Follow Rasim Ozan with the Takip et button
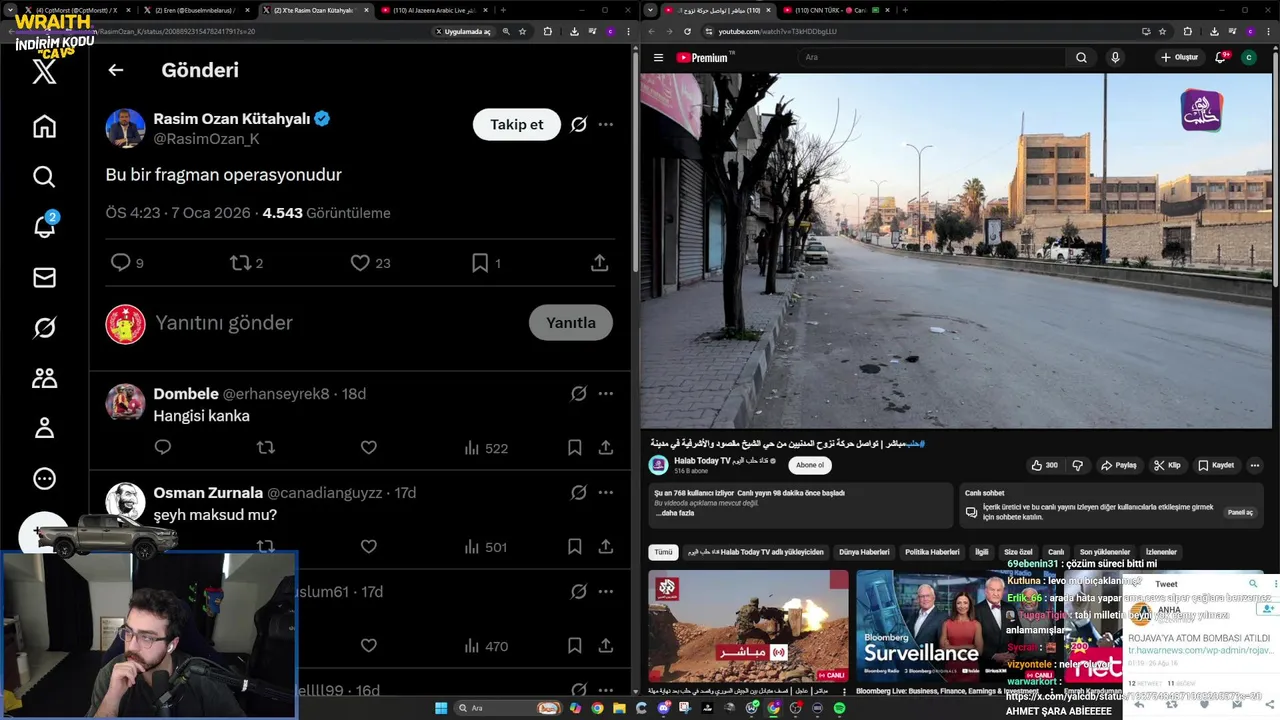The image size is (1280, 720). point(516,125)
